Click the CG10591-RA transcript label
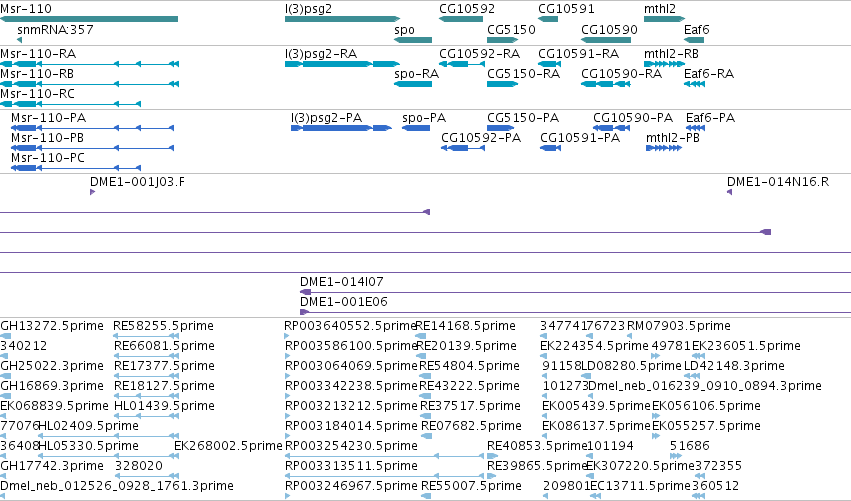The height and width of the screenshot is (501, 851). click(579, 54)
